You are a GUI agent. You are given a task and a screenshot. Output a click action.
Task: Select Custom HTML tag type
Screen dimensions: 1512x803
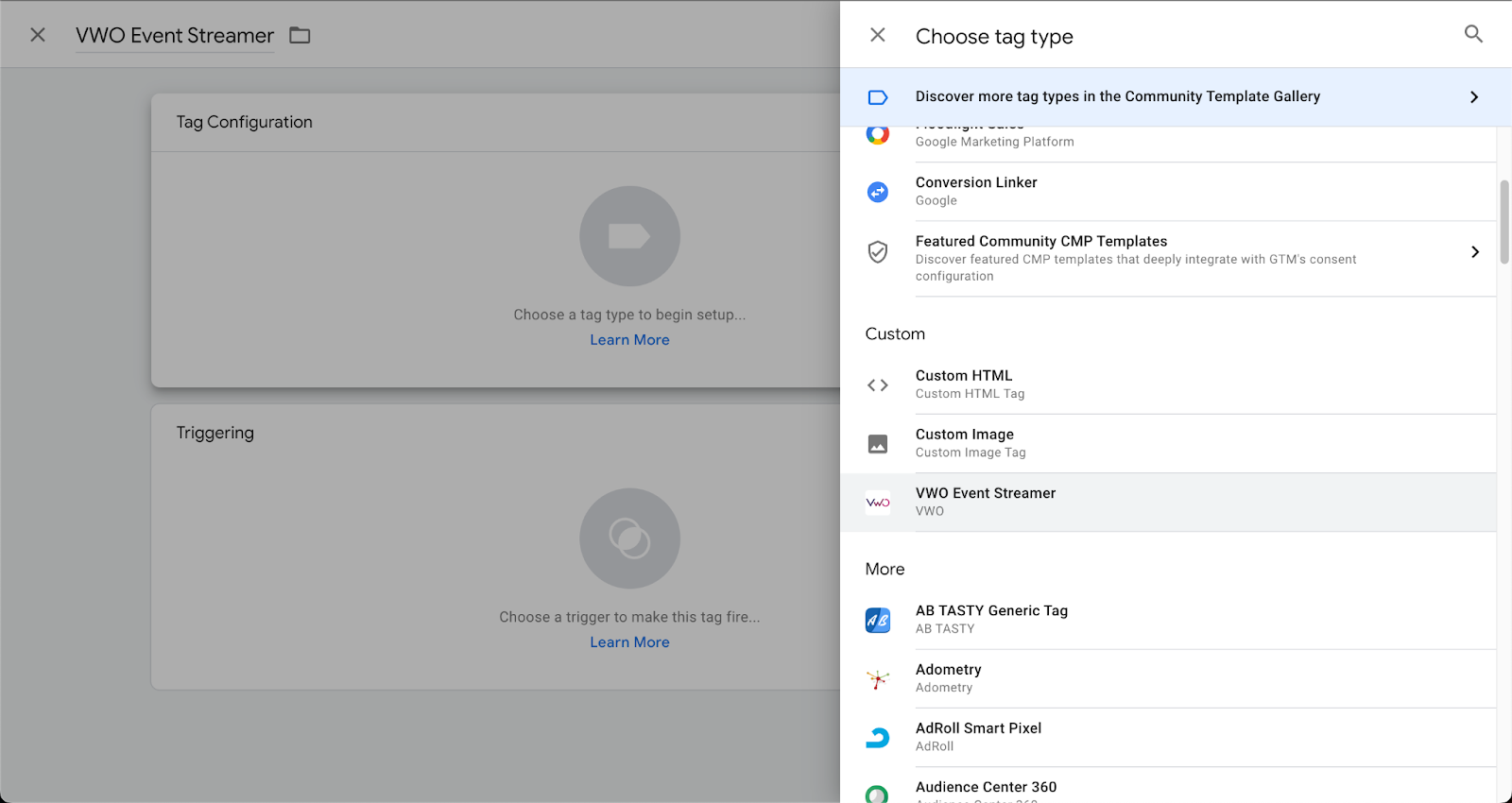point(1168,384)
